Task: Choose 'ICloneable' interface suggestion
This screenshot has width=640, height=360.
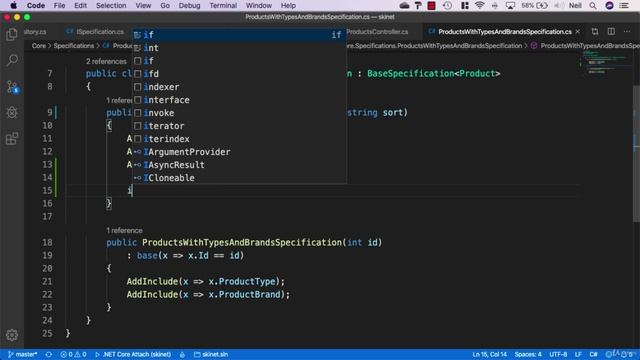Action: [x=239, y=178]
